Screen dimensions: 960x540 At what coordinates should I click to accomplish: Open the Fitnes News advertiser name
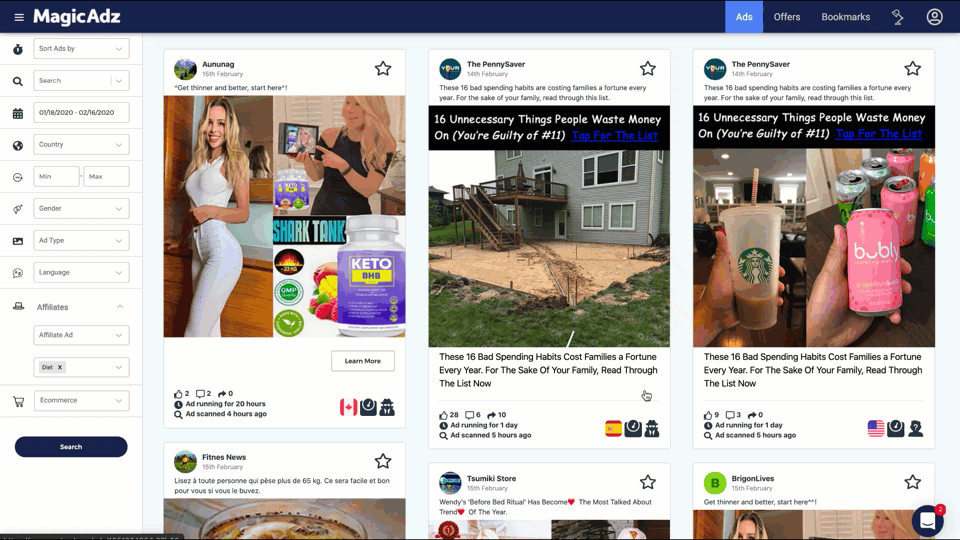224,457
